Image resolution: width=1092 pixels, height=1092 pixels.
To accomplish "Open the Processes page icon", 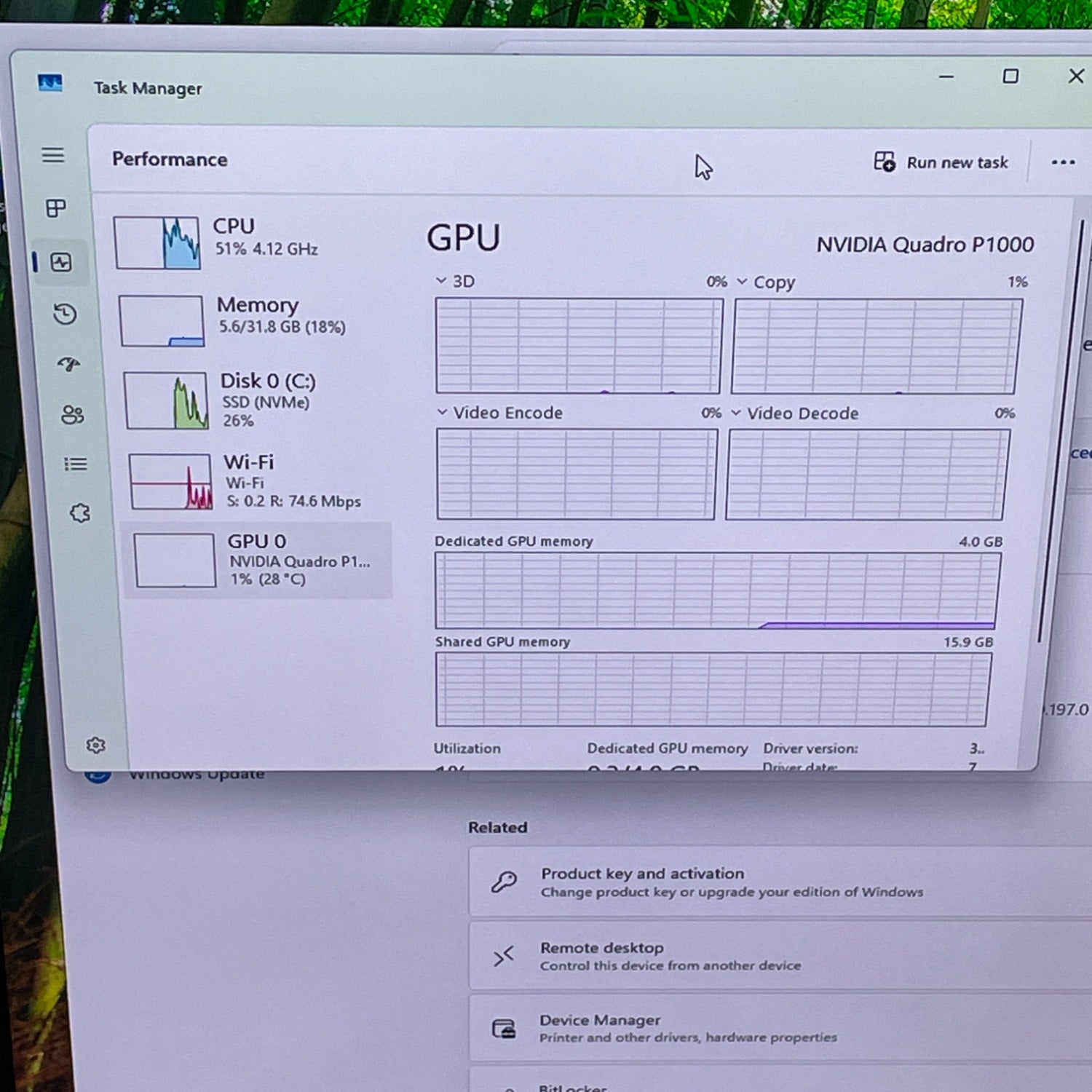I will (56, 208).
